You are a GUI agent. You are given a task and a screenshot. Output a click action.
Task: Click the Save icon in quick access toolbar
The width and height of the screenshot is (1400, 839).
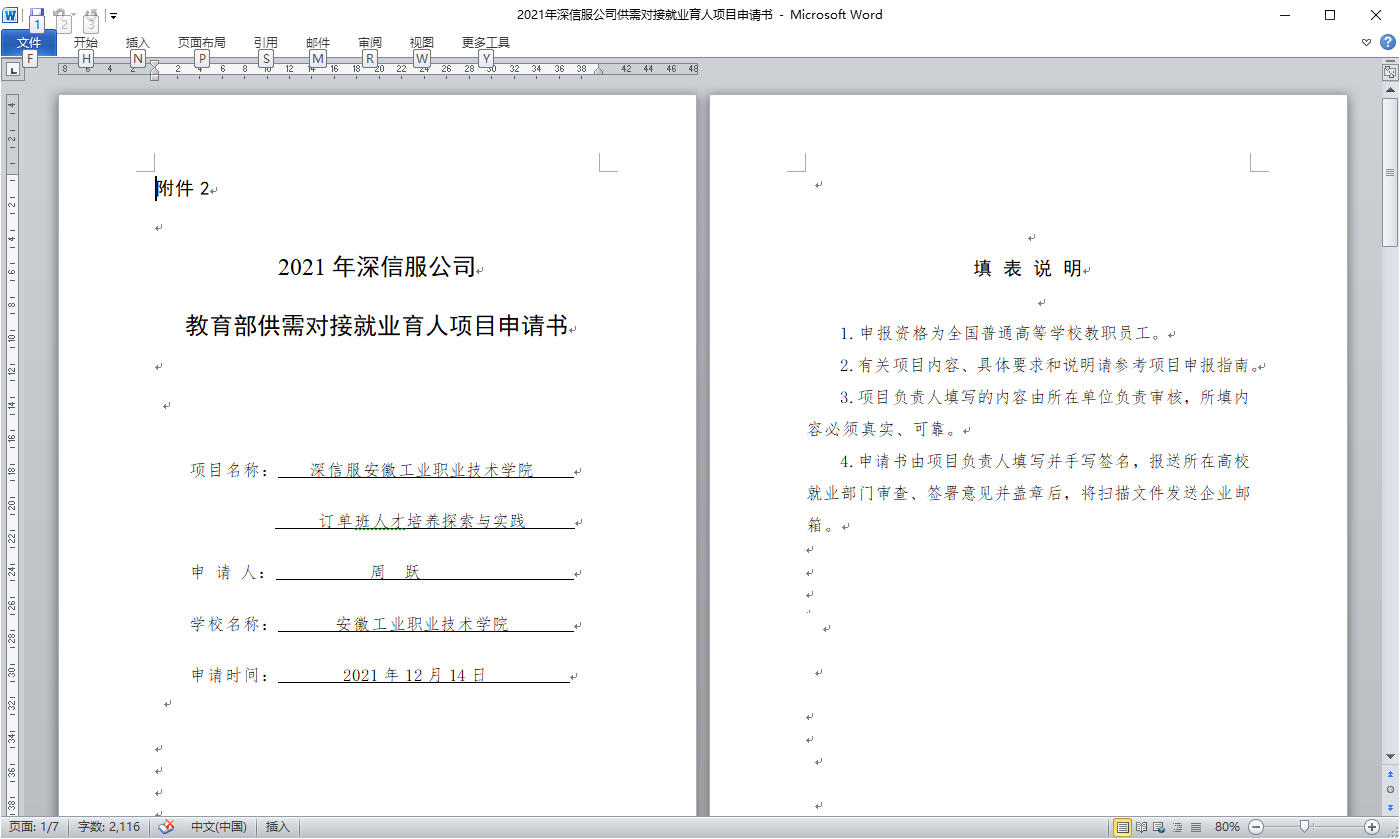click(x=37, y=15)
